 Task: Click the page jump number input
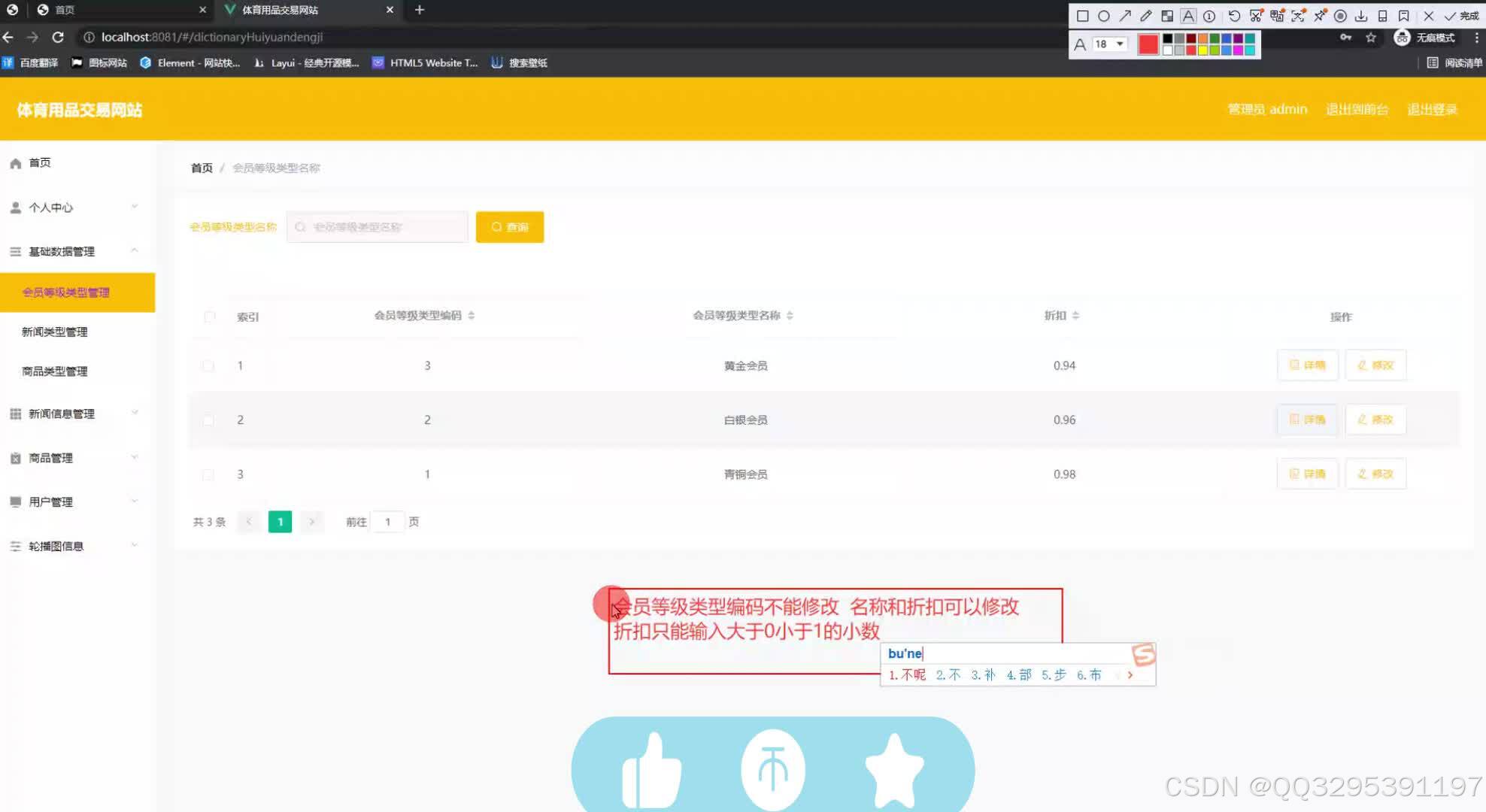click(388, 522)
